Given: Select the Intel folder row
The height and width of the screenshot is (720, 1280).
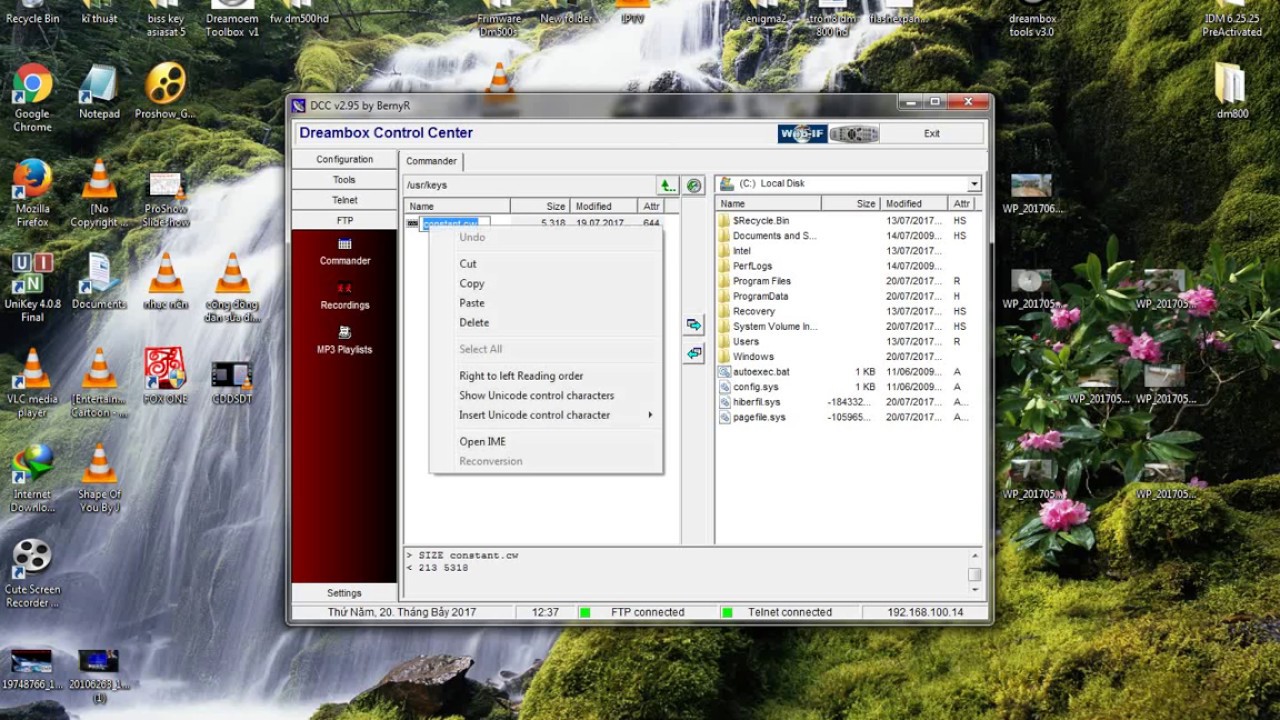Looking at the screenshot, I should [x=848, y=251].
